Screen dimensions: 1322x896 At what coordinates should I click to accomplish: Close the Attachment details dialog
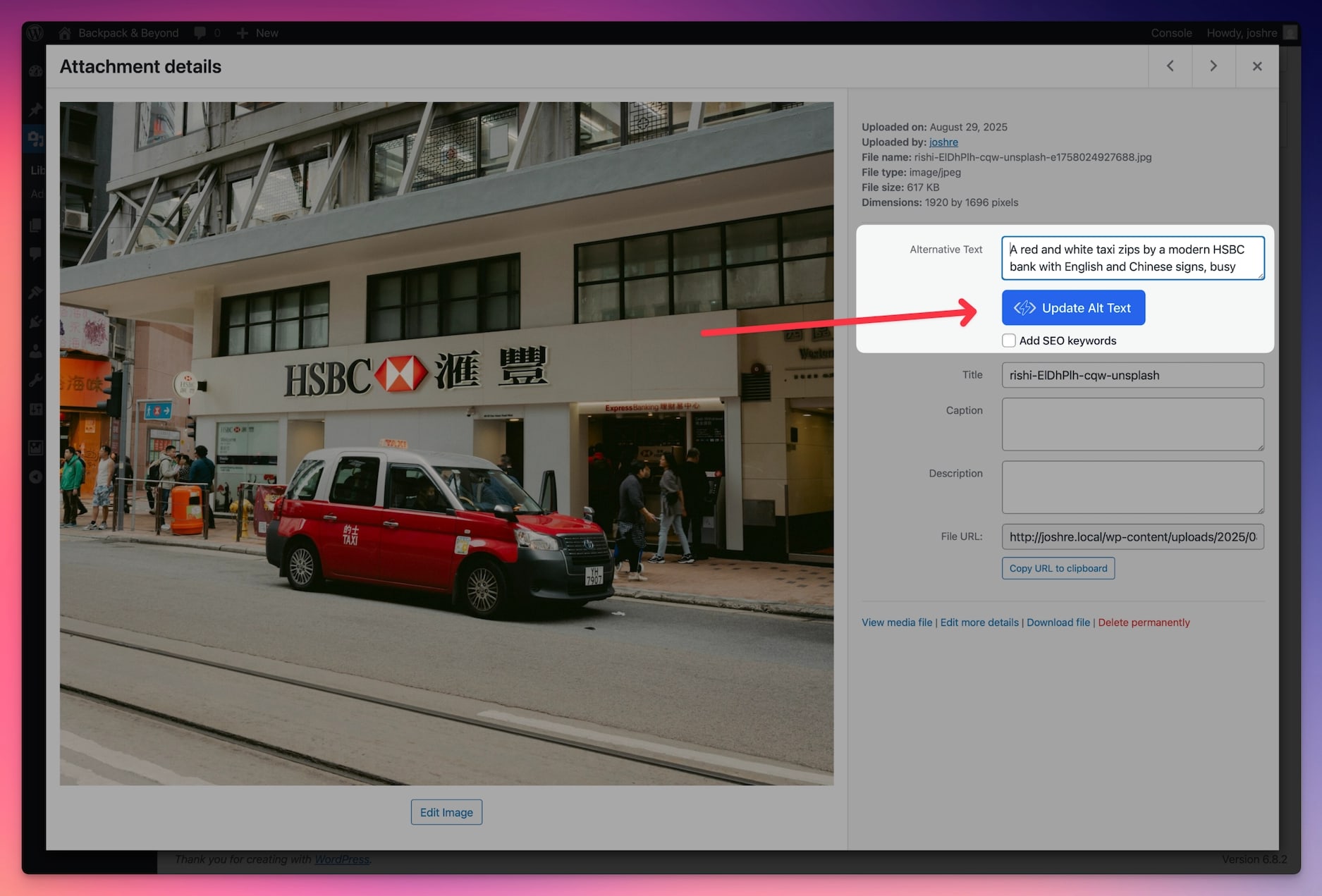1257,66
